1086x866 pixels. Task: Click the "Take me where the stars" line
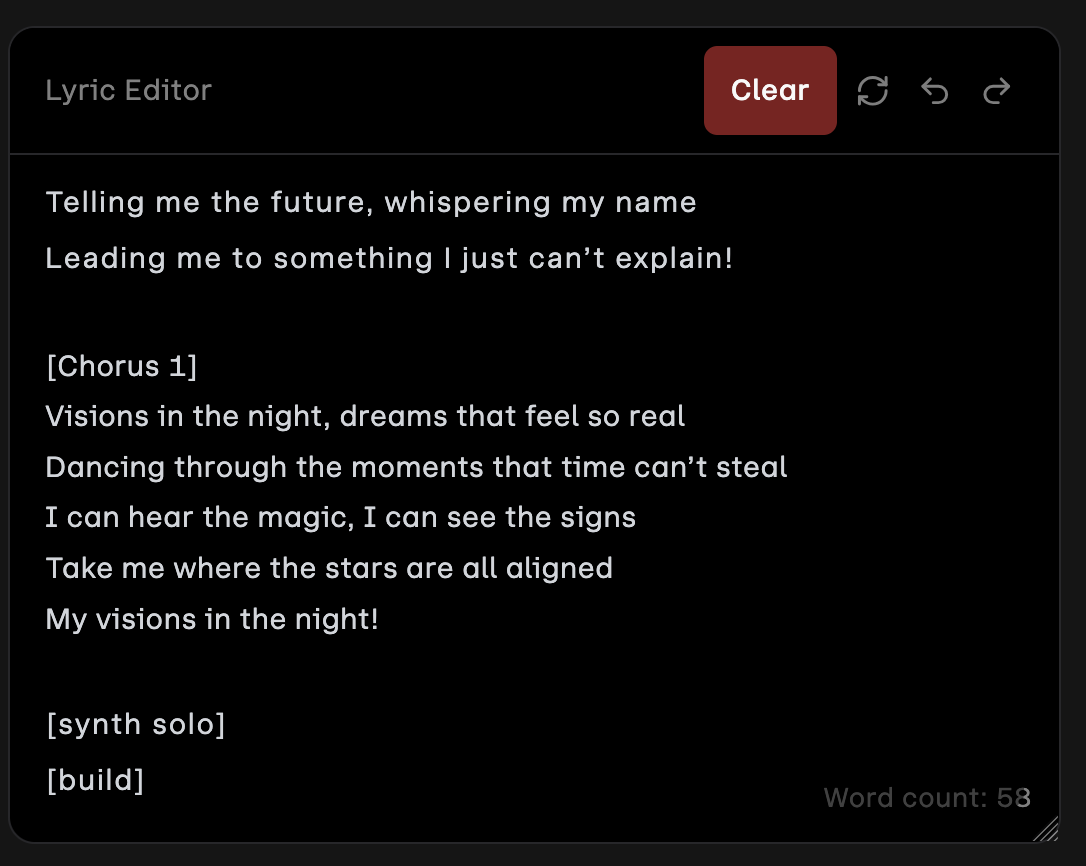(x=329, y=569)
